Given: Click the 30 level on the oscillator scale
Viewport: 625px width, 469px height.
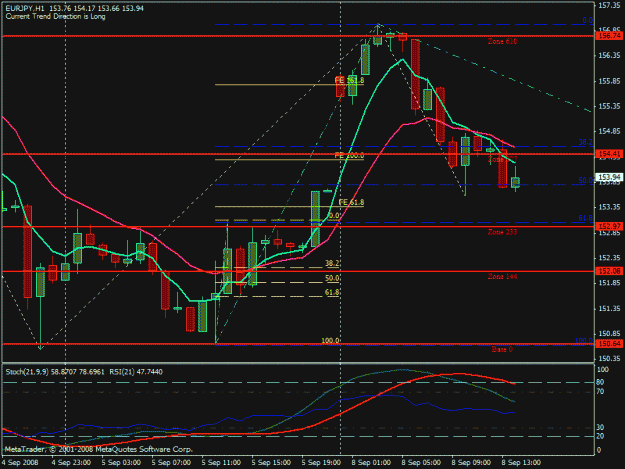Looking at the screenshot, I should pos(601,428).
